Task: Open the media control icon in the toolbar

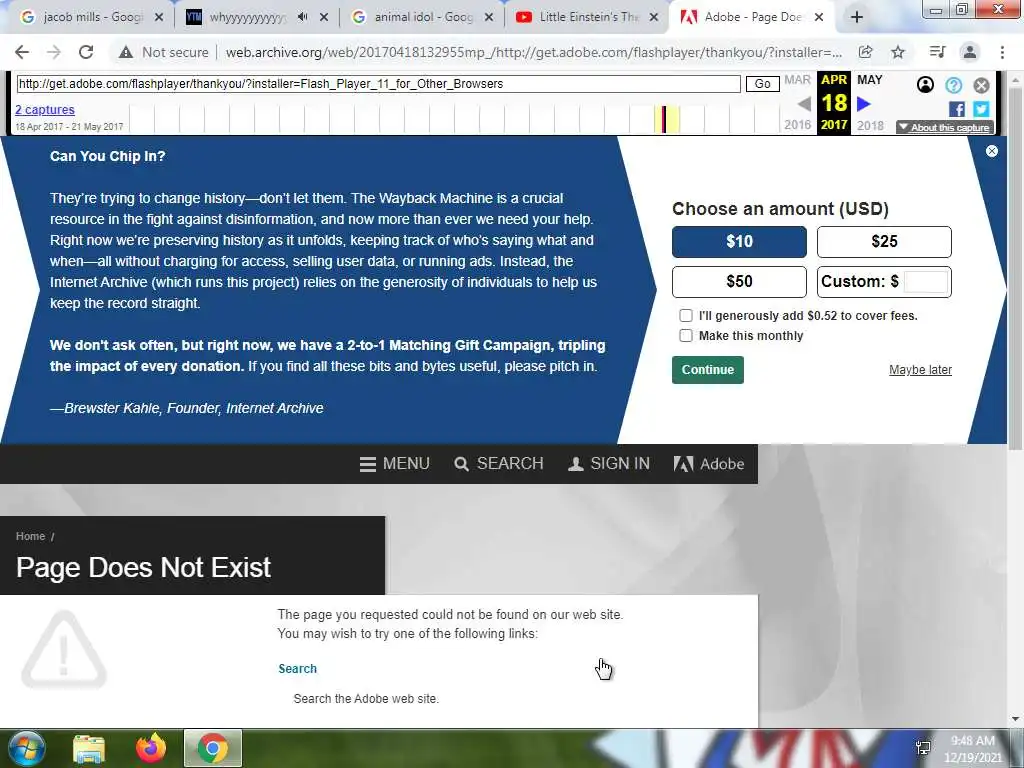Action: tap(937, 52)
